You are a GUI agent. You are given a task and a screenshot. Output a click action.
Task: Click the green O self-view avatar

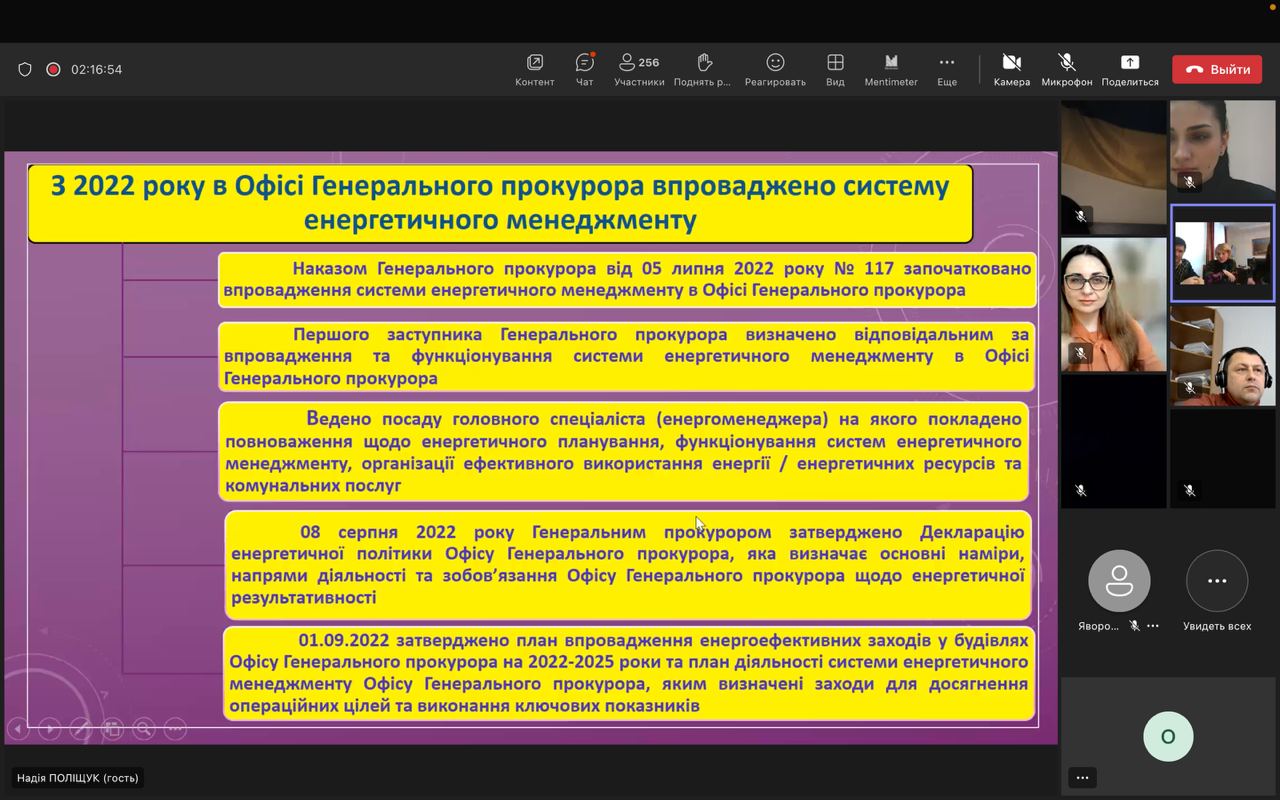(x=1167, y=737)
